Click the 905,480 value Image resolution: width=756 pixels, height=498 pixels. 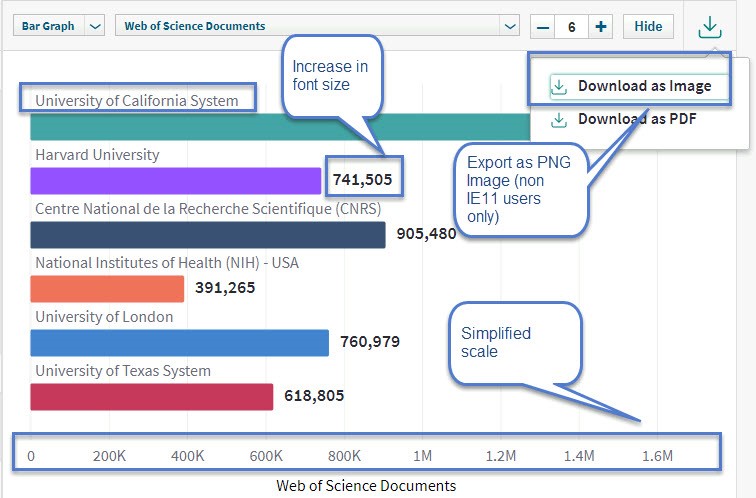426,234
